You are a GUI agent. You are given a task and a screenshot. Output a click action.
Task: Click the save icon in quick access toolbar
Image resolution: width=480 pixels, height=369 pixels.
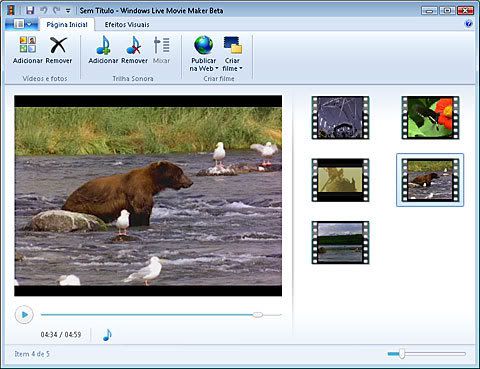pos(30,10)
